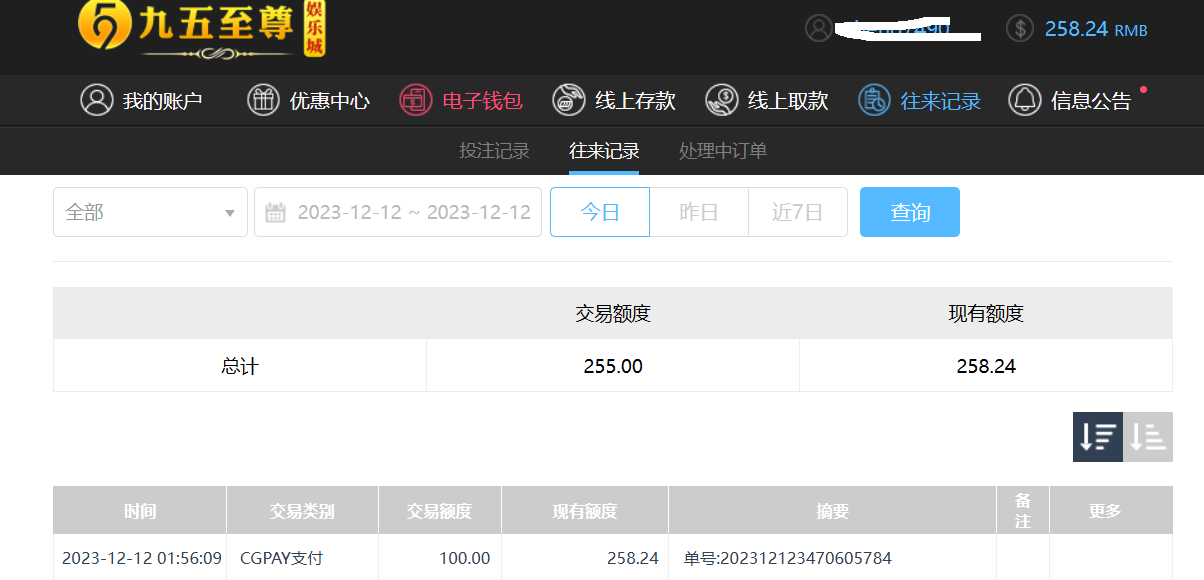Select descending sort order icon
Screen dimensions: 1204x580
(1098, 437)
